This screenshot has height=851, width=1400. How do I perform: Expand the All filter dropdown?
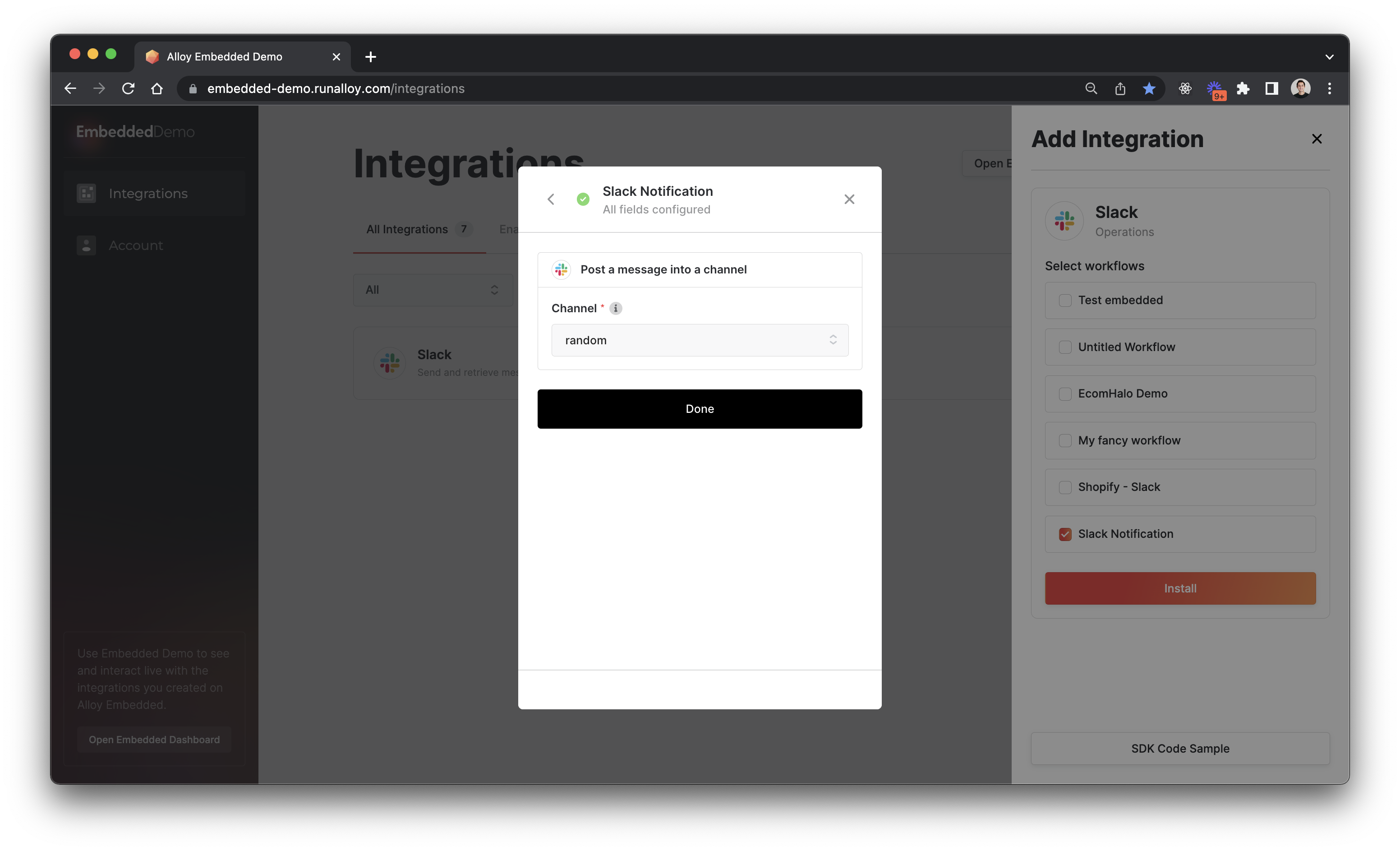[433, 290]
